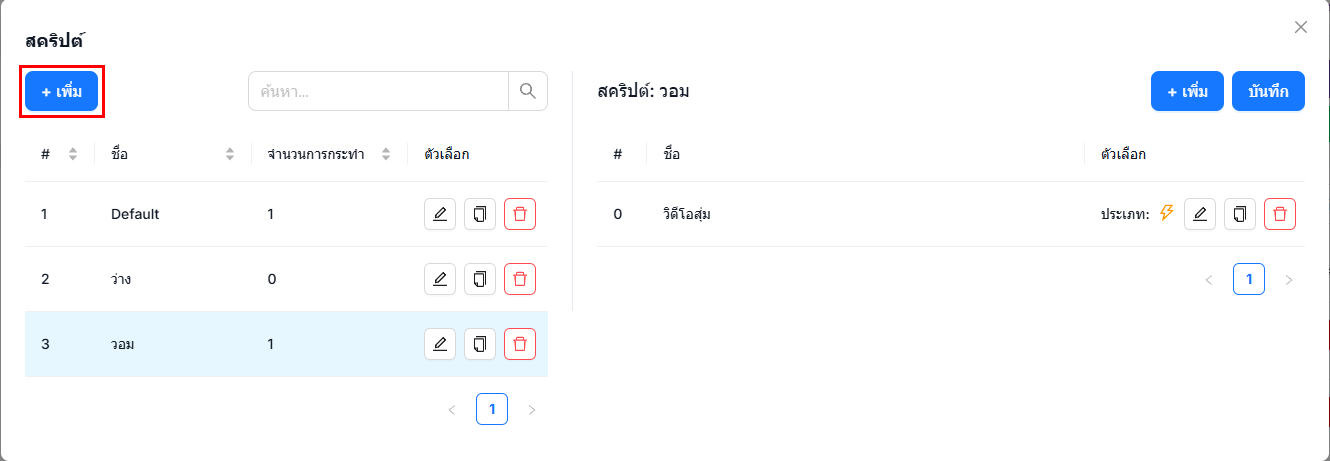Sort scripts by # column
Screen dimensions: 1330x461
72,154
